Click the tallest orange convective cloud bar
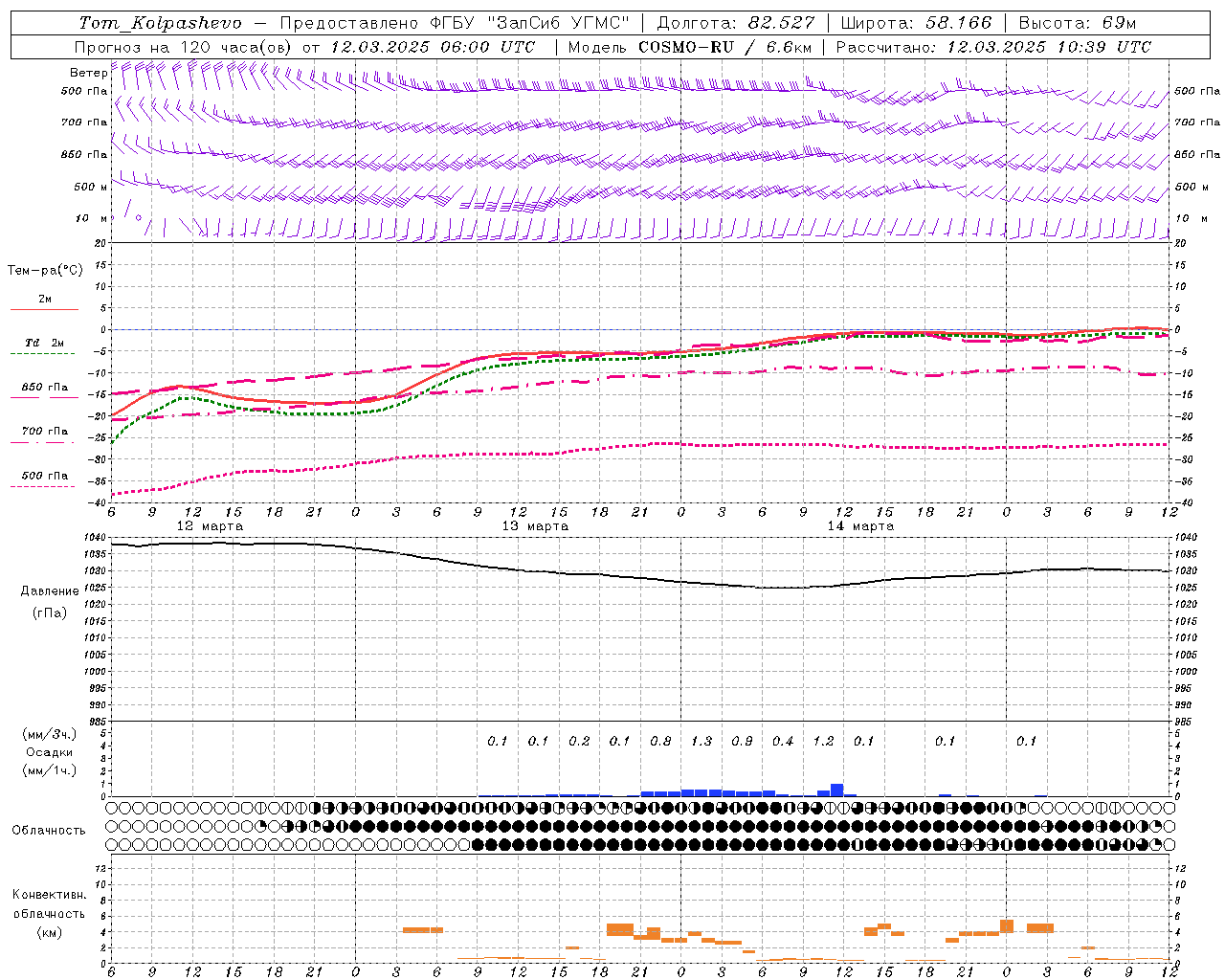1225x980 pixels. click(x=1007, y=927)
